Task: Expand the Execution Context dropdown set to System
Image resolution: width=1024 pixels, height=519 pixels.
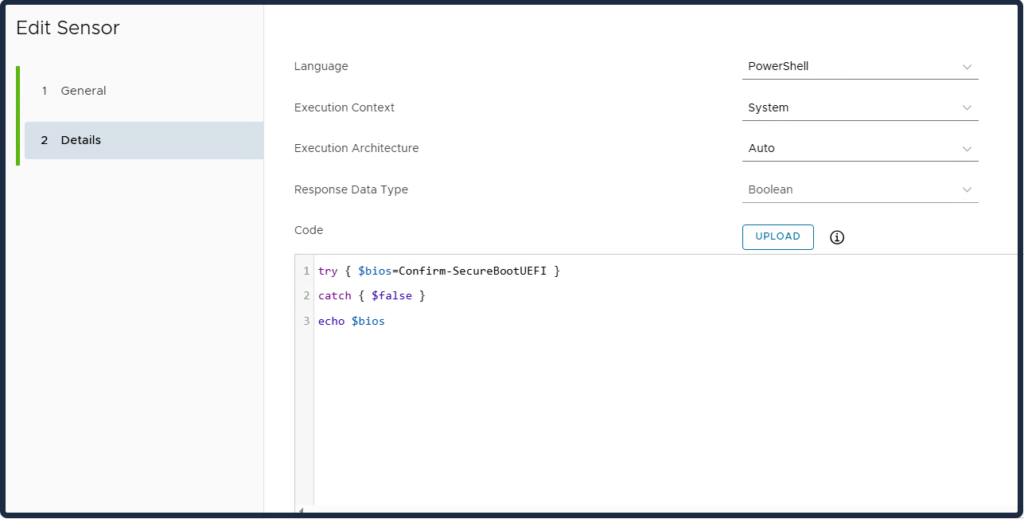Action: (x=860, y=108)
